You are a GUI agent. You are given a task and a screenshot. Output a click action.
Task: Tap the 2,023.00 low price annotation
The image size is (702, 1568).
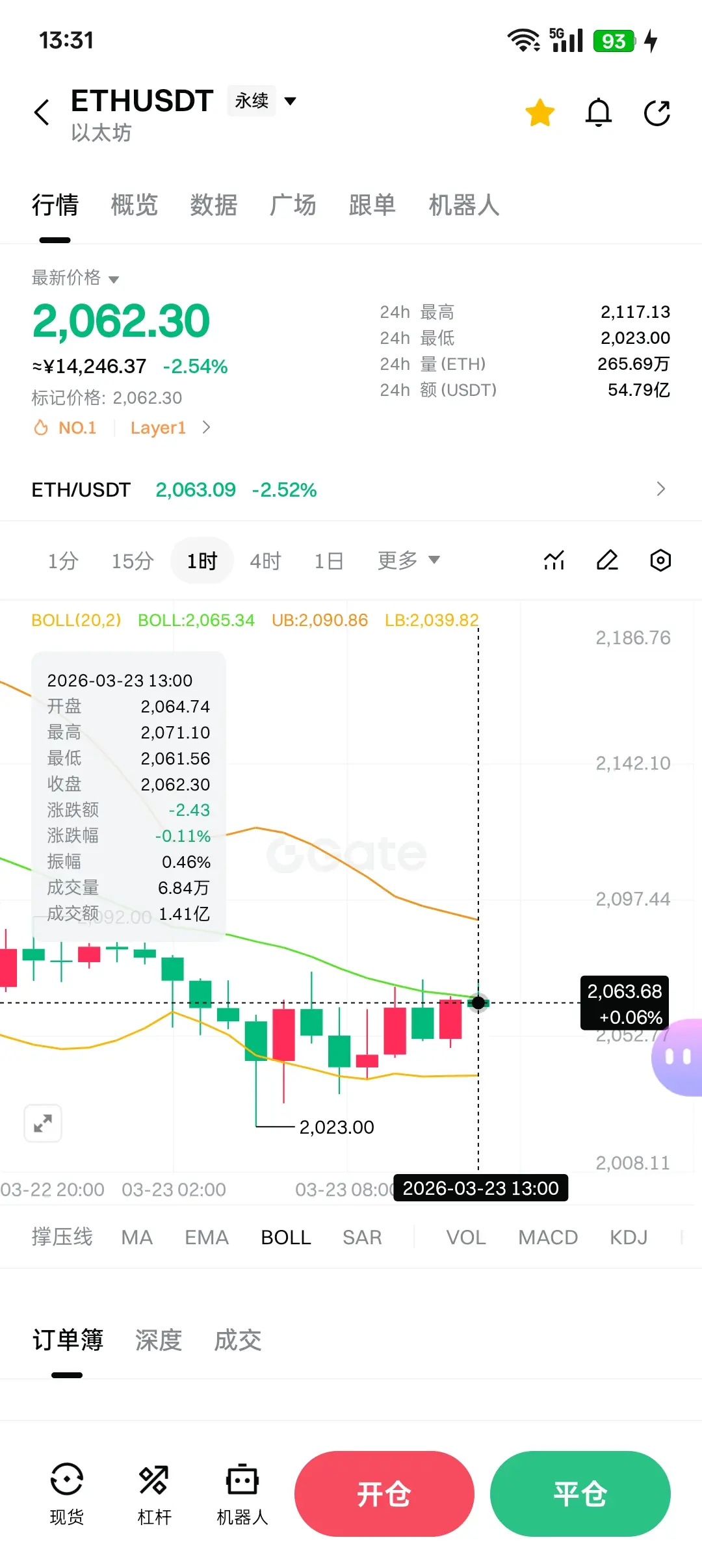[x=337, y=1127]
